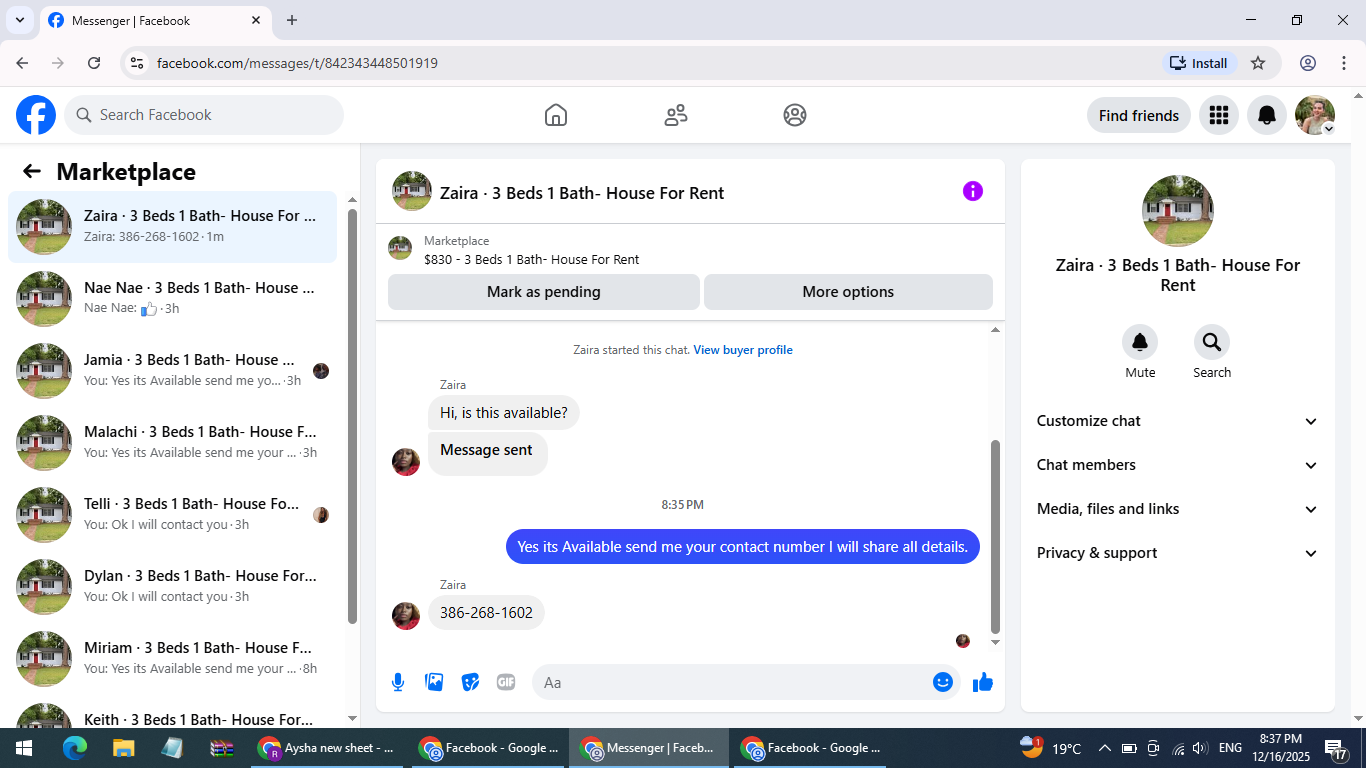The height and width of the screenshot is (768, 1366).
Task: Open the Dylan conversation
Action: pyautogui.click(x=173, y=587)
